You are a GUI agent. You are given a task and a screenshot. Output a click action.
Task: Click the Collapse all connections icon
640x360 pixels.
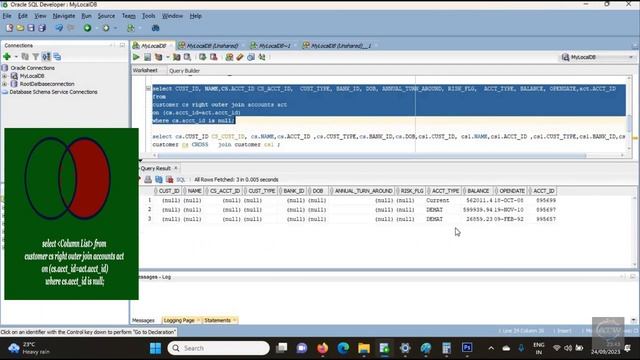point(57,56)
